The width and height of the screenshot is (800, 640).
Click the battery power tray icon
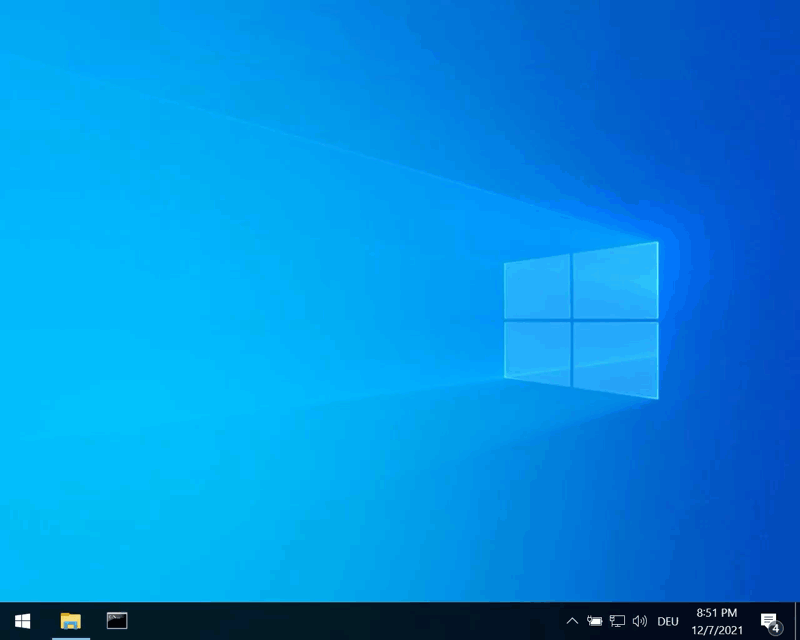tap(594, 621)
